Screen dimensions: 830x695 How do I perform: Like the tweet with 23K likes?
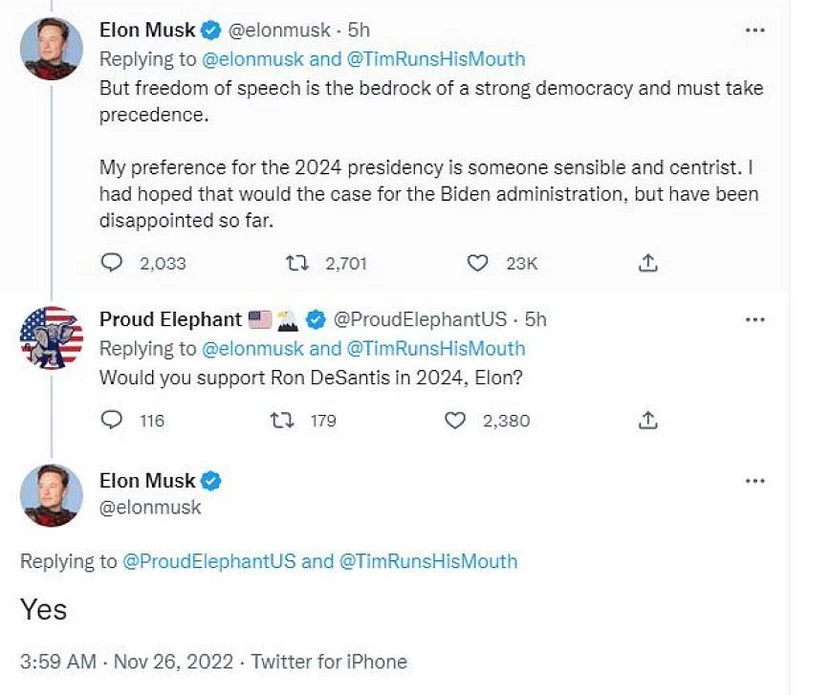pyautogui.click(x=478, y=264)
